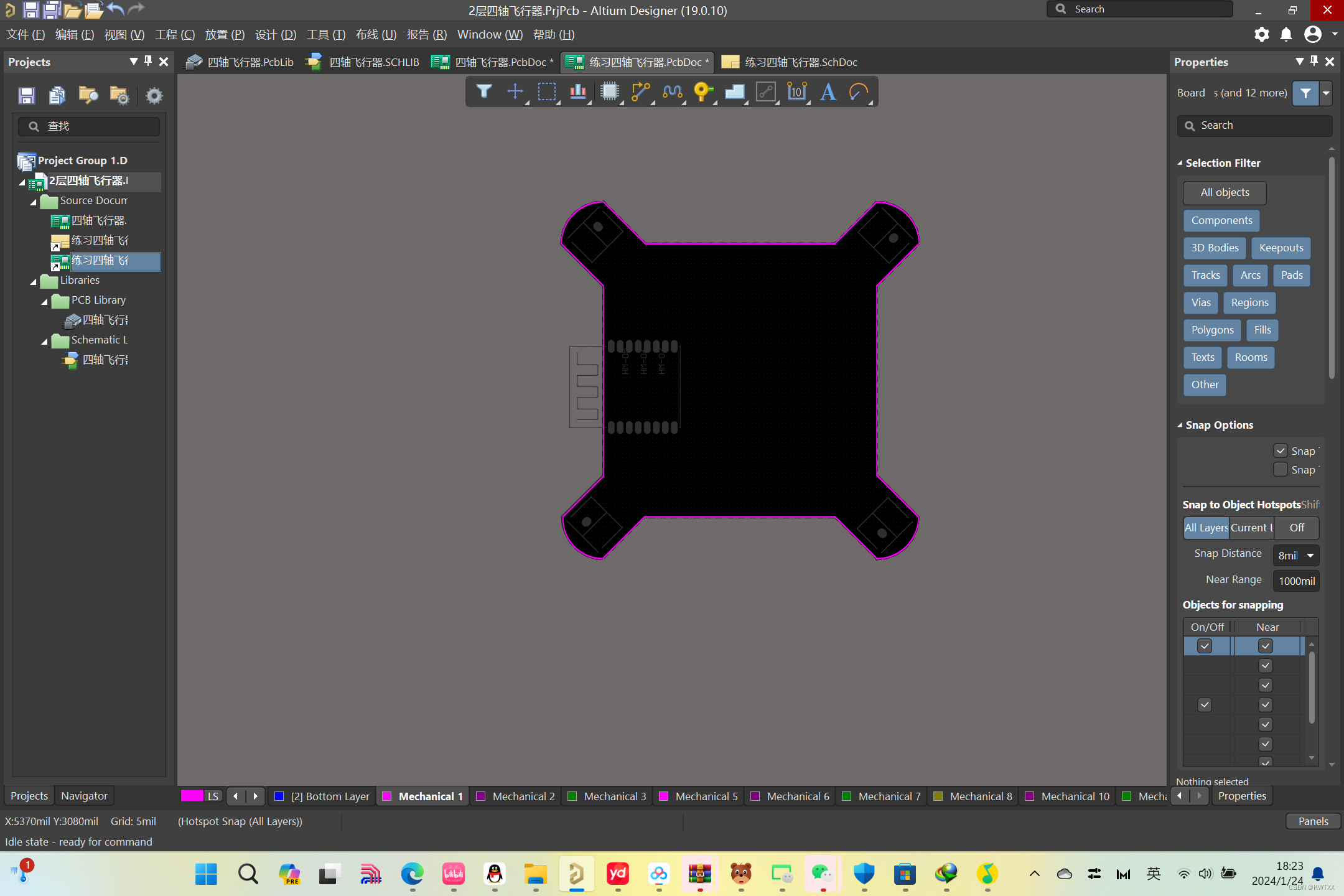Toggle the first Snap checkbox in Snap Options

coord(1280,451)
